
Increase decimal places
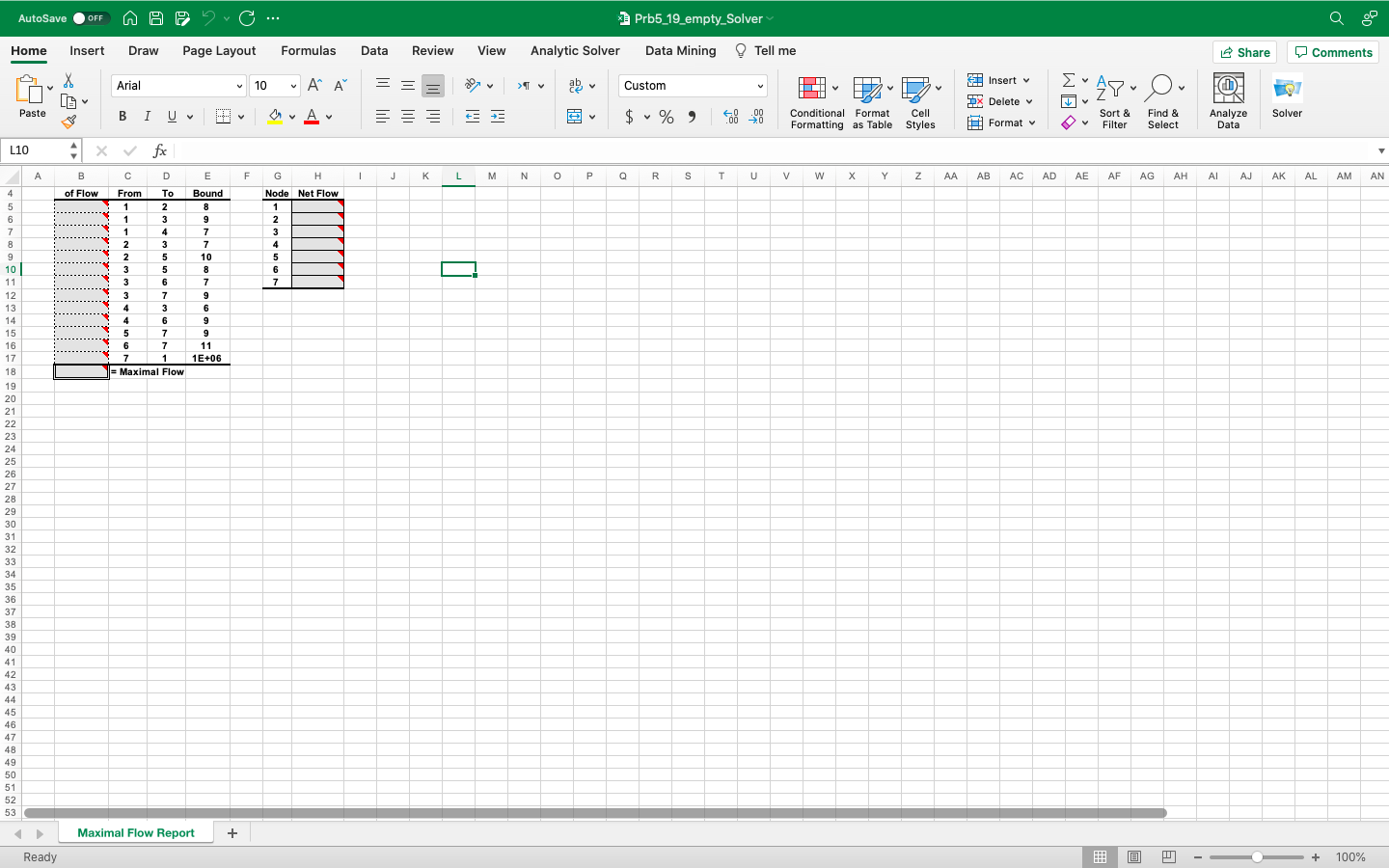pyautogui.click(x=731, y=117)
